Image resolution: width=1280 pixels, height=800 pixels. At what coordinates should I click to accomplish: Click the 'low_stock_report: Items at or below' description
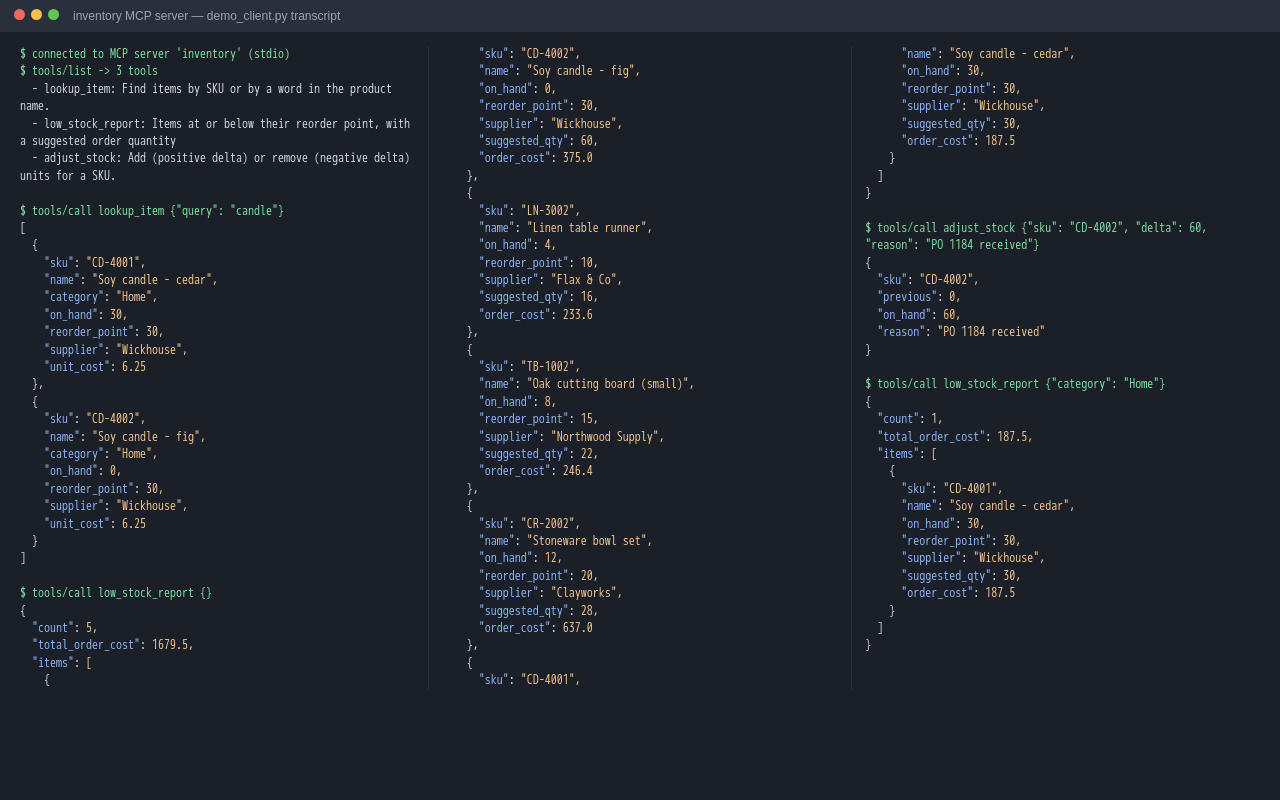click(x=215, y=132)
